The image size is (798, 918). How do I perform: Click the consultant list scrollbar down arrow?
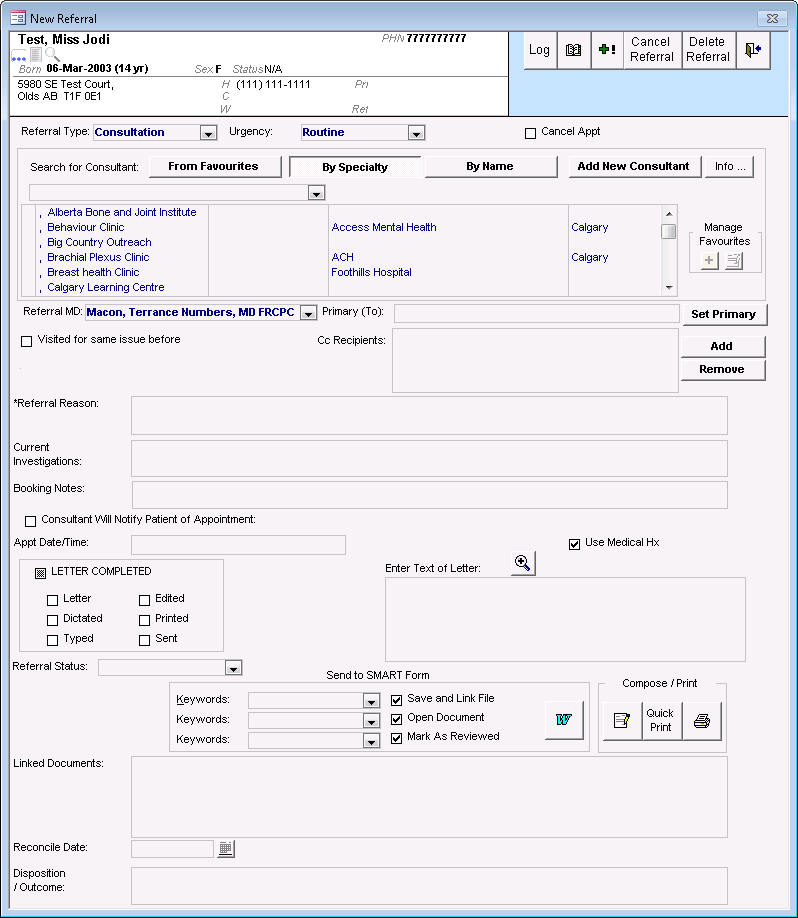(x=669, y=287)
